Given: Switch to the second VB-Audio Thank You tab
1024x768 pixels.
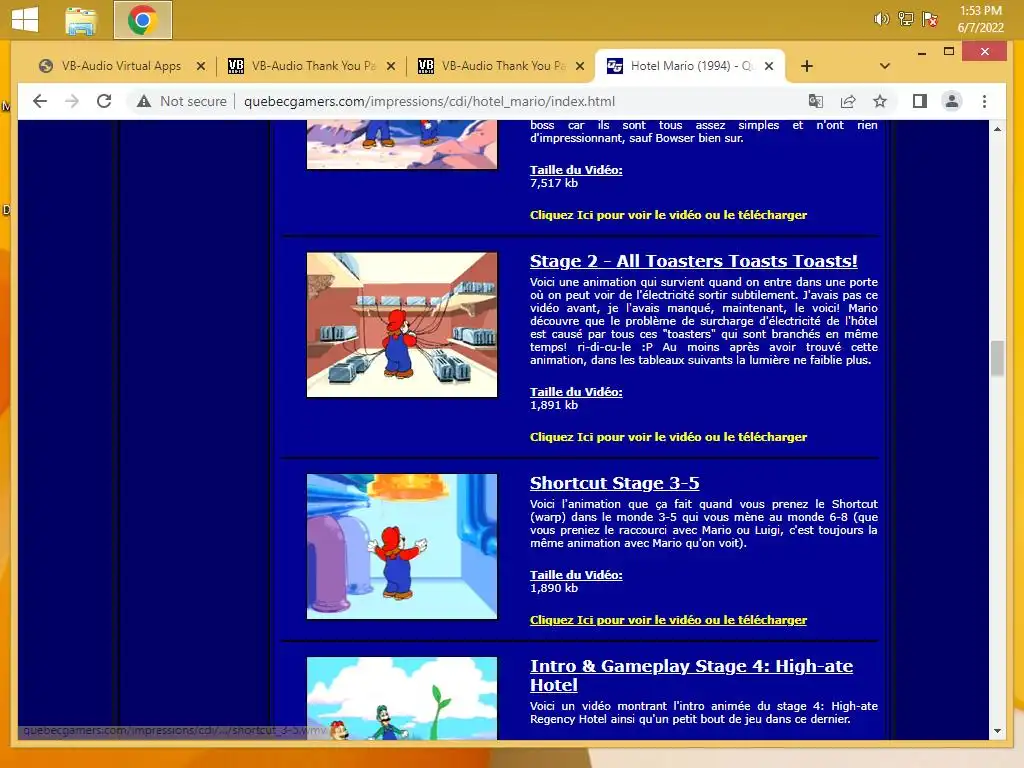Looking at the screenshot, I should pos(500,66).
